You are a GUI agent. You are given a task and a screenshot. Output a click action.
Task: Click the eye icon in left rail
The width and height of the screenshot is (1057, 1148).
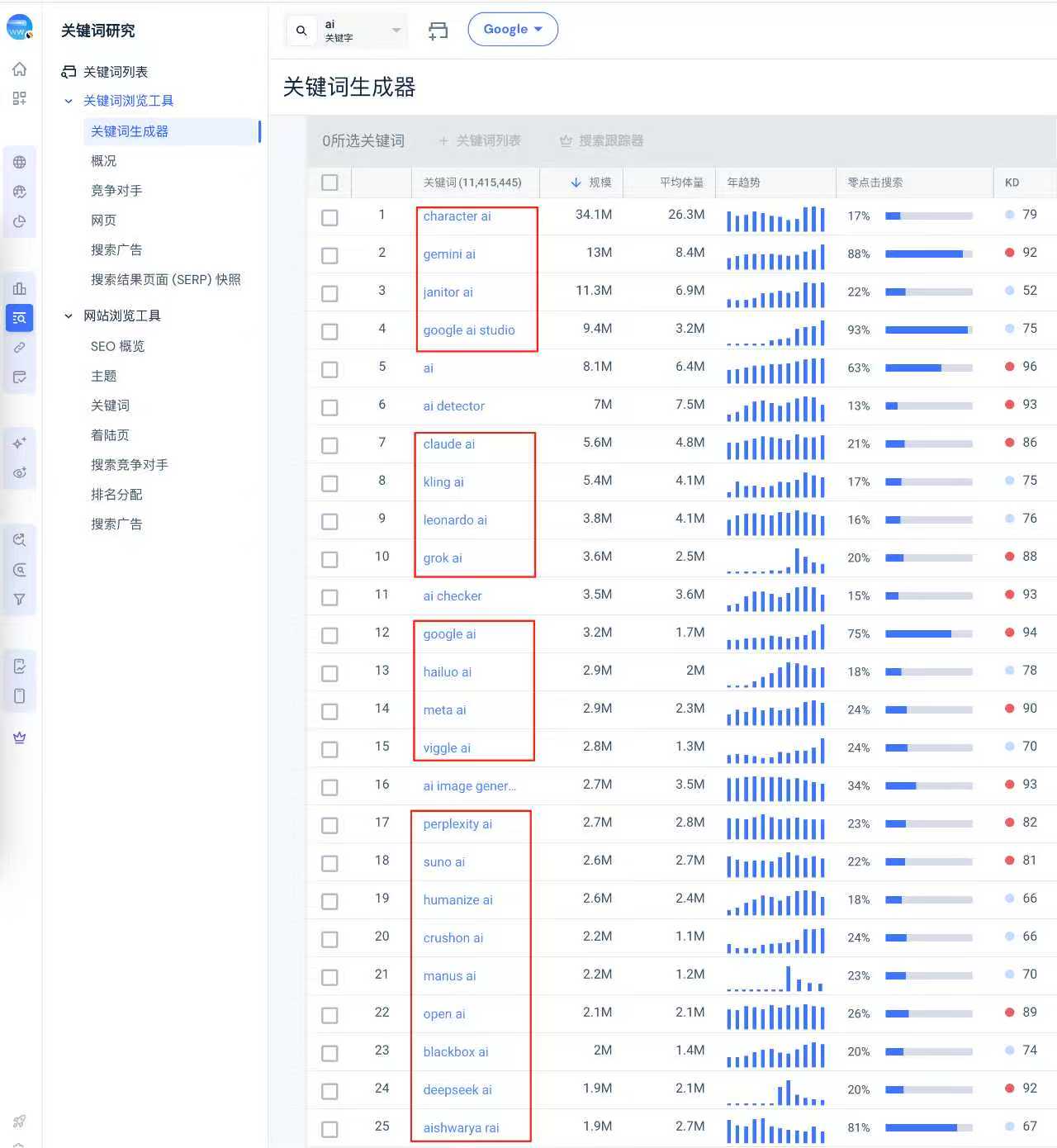[x=20, y=472]
